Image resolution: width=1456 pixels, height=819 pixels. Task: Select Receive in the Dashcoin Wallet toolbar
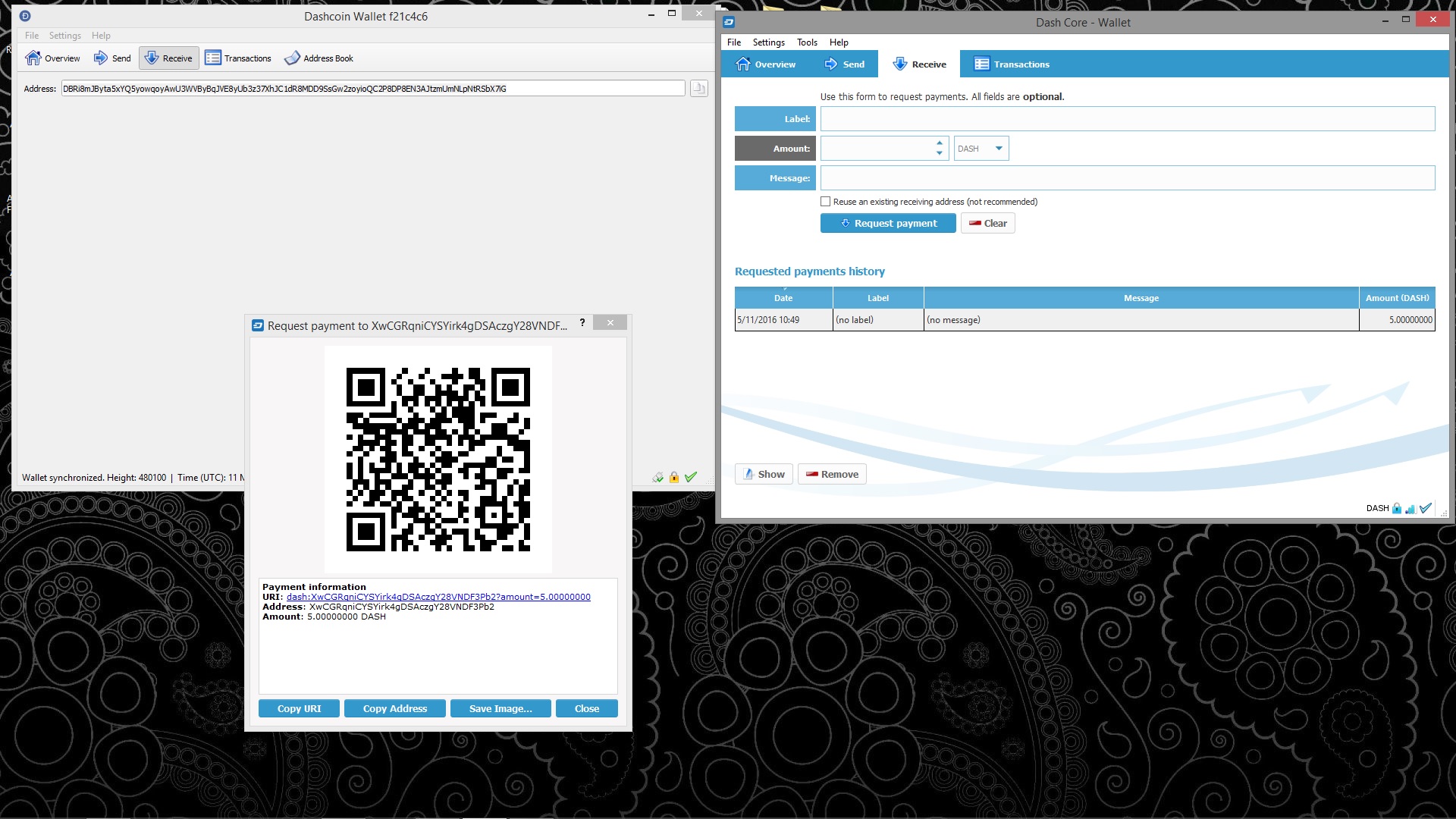169,58
